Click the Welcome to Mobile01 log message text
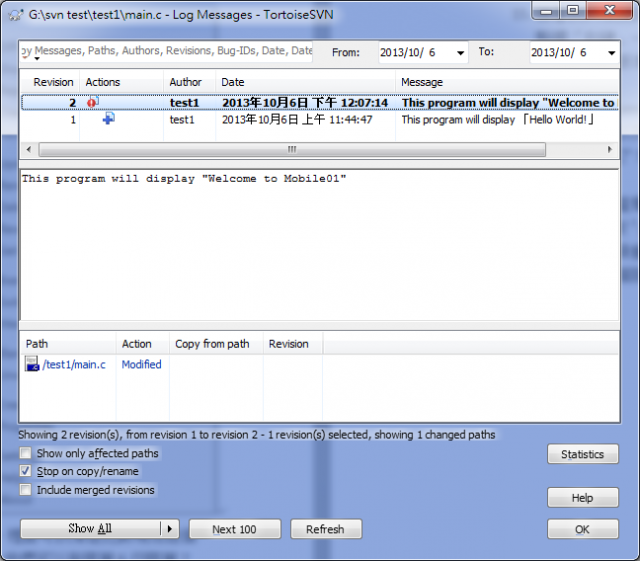This screenshot has height=561, width=640. 184,179
